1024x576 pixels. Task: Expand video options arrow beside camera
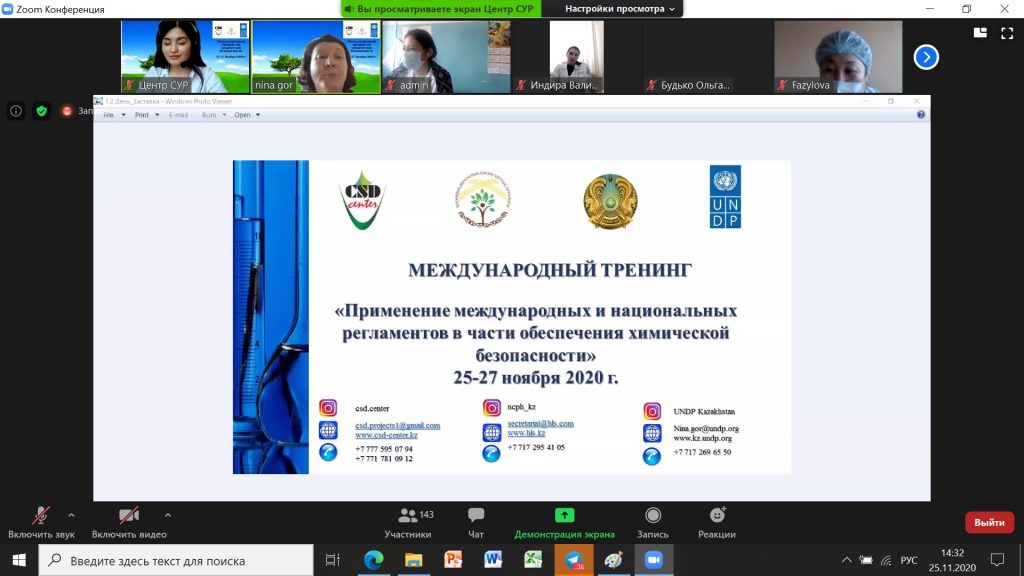[x=167, y=515]
